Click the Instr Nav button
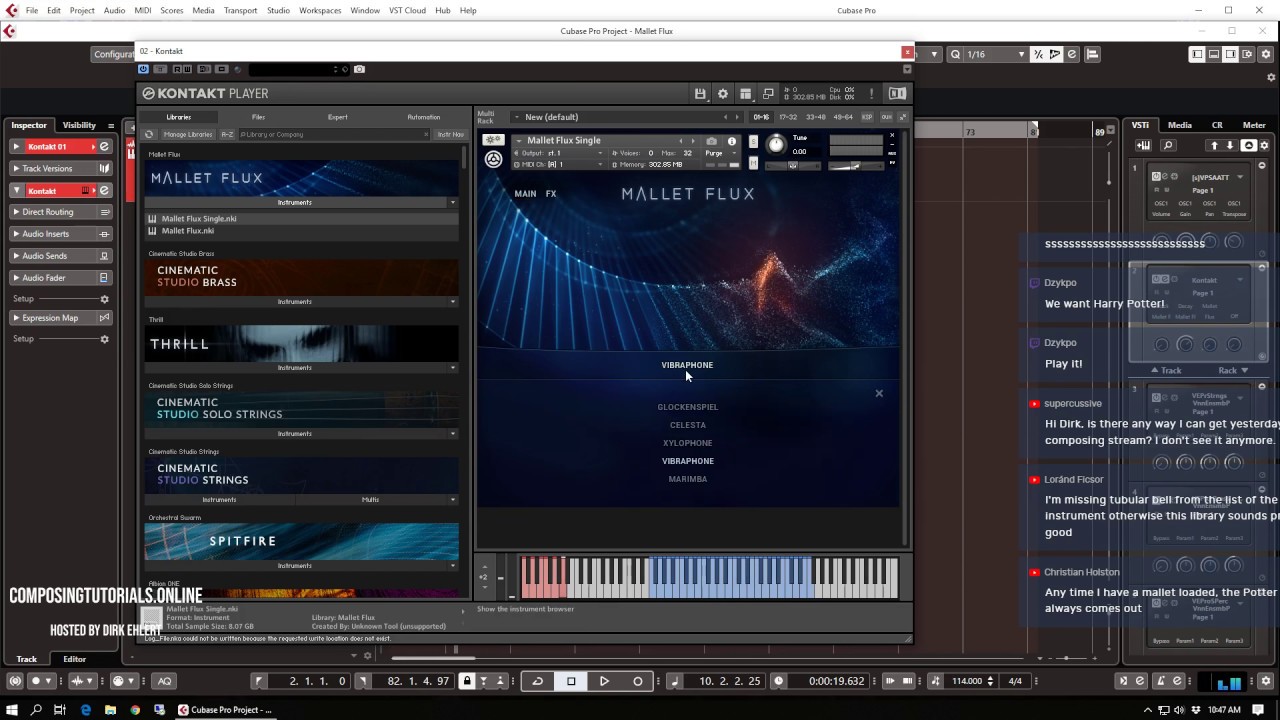 (450, 134)
